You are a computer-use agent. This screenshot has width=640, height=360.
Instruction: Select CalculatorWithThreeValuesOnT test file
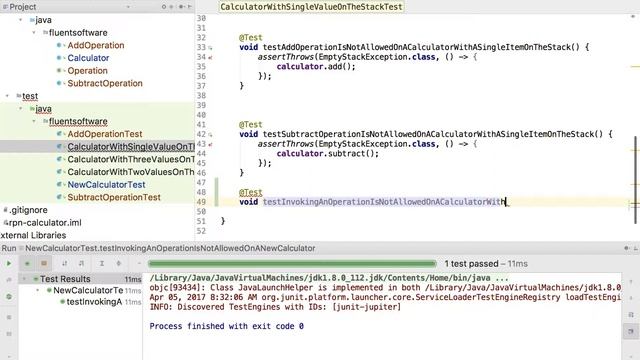click(131, 159)
